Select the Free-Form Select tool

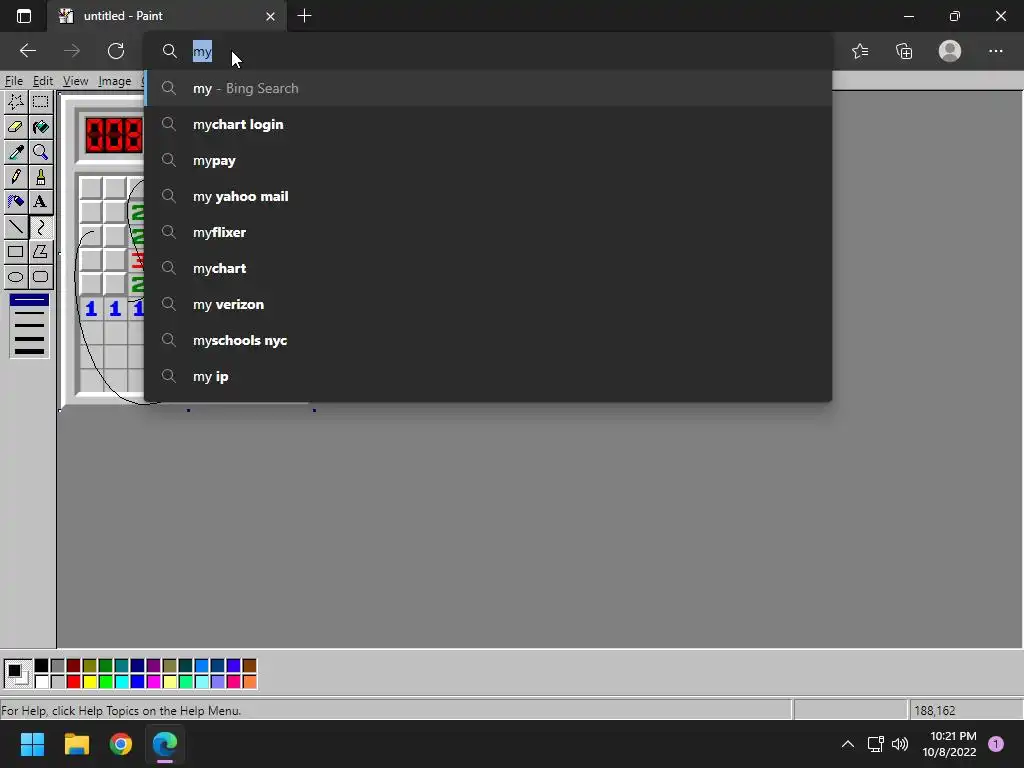16,102
